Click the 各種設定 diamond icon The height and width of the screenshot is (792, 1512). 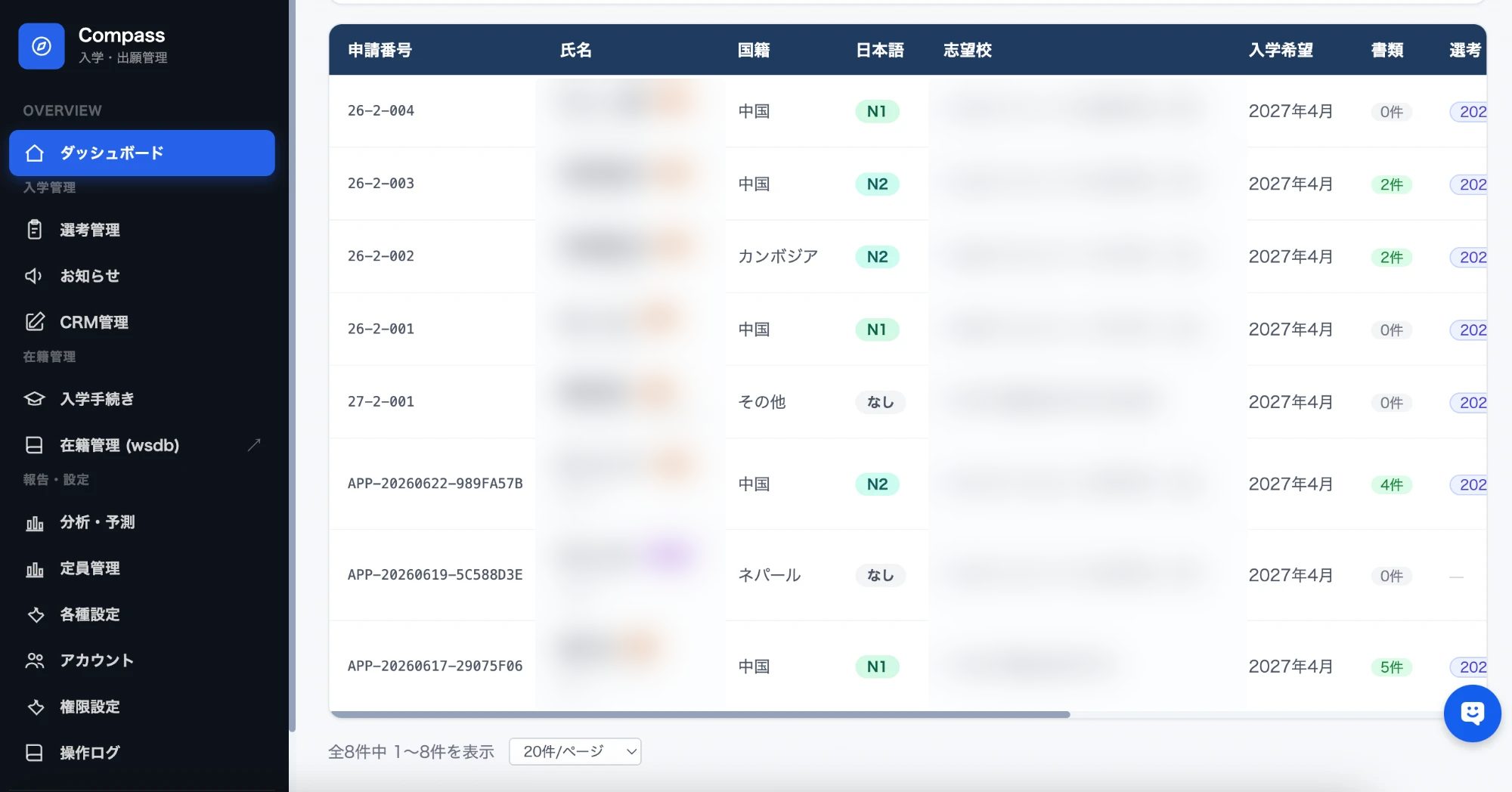[35, 614]
